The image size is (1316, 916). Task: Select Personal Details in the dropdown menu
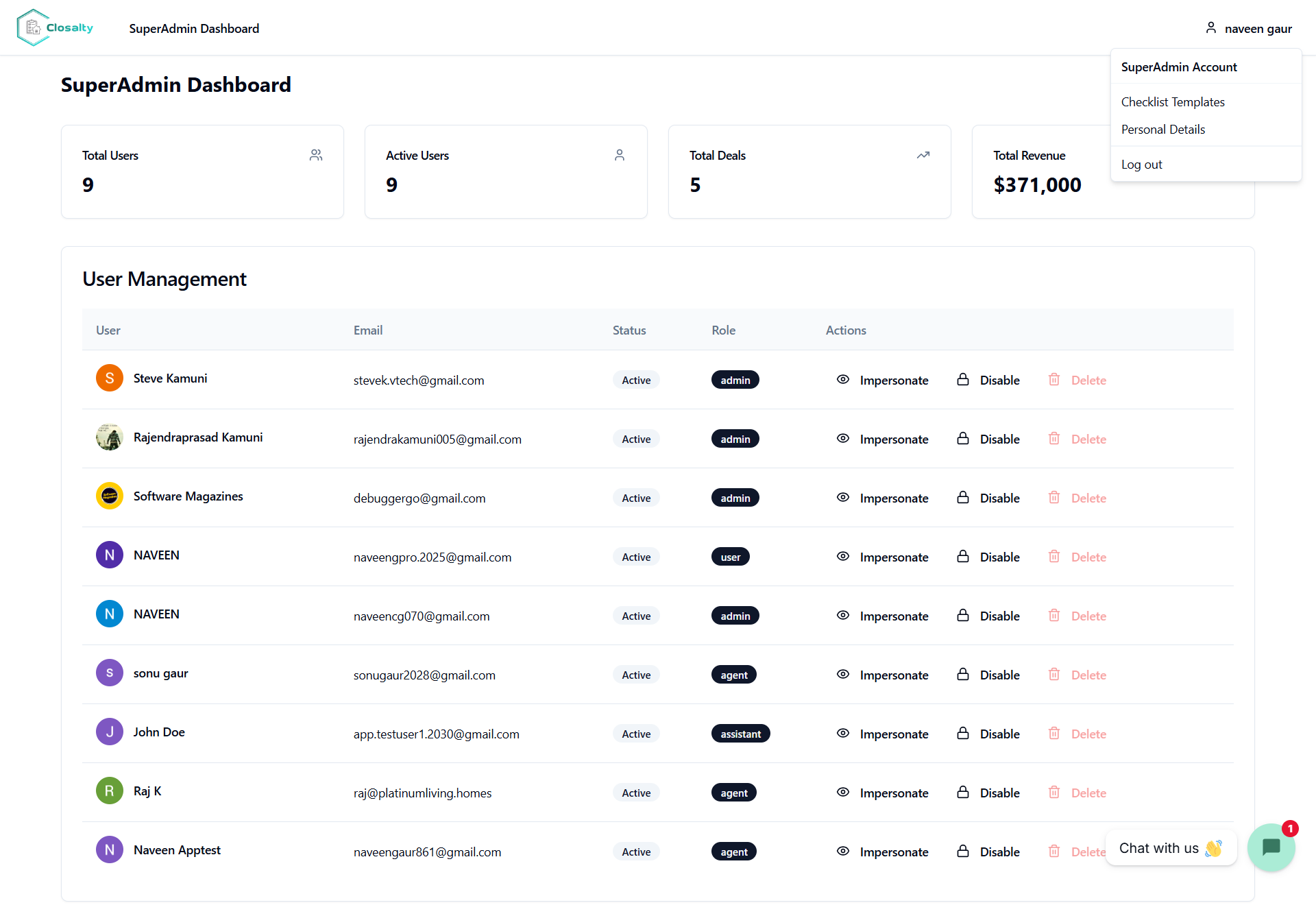click(1163, 129)
